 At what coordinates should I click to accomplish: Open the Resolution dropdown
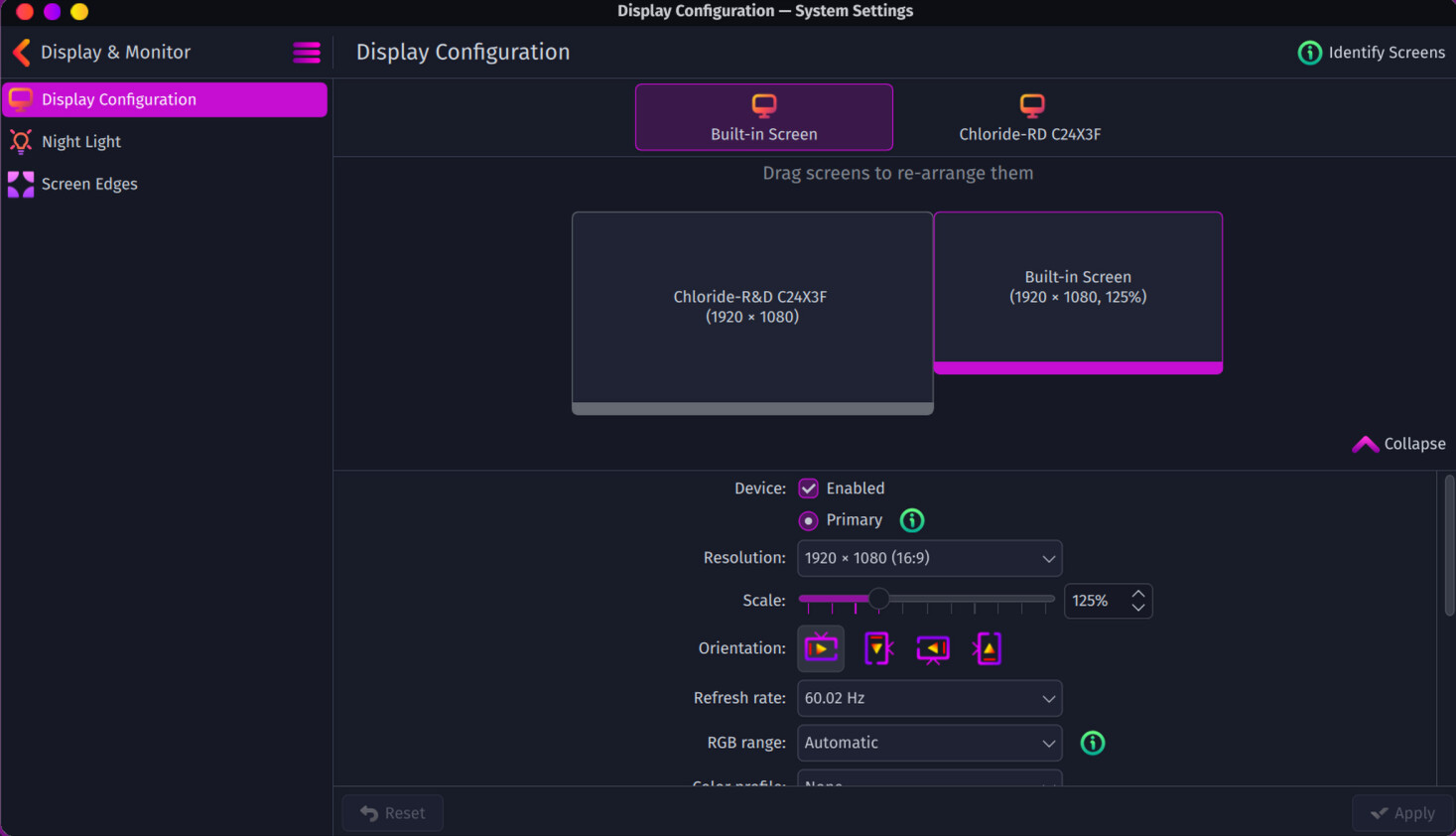click(929, 558)
